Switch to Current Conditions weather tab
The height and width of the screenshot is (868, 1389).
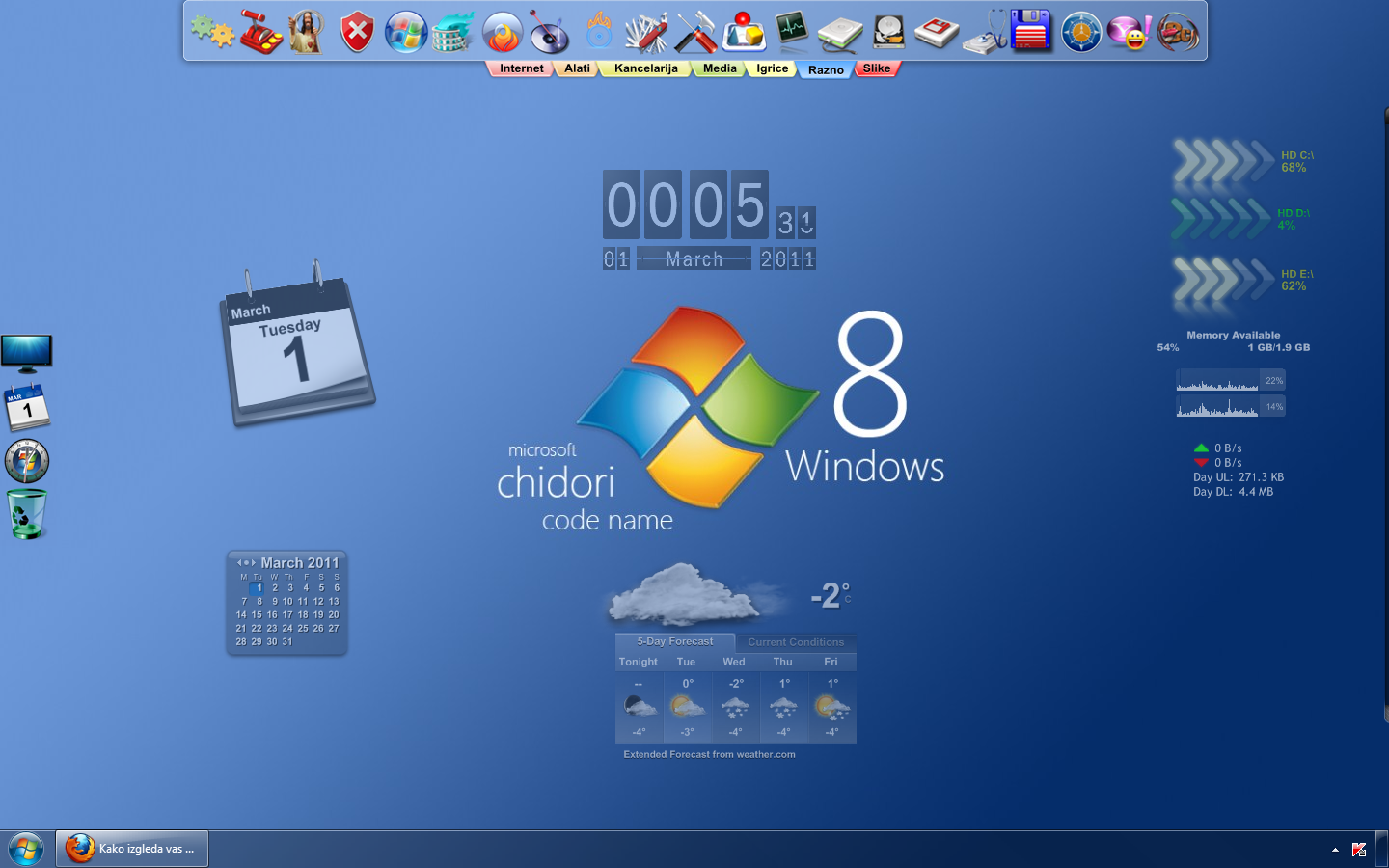coord(795,642)
